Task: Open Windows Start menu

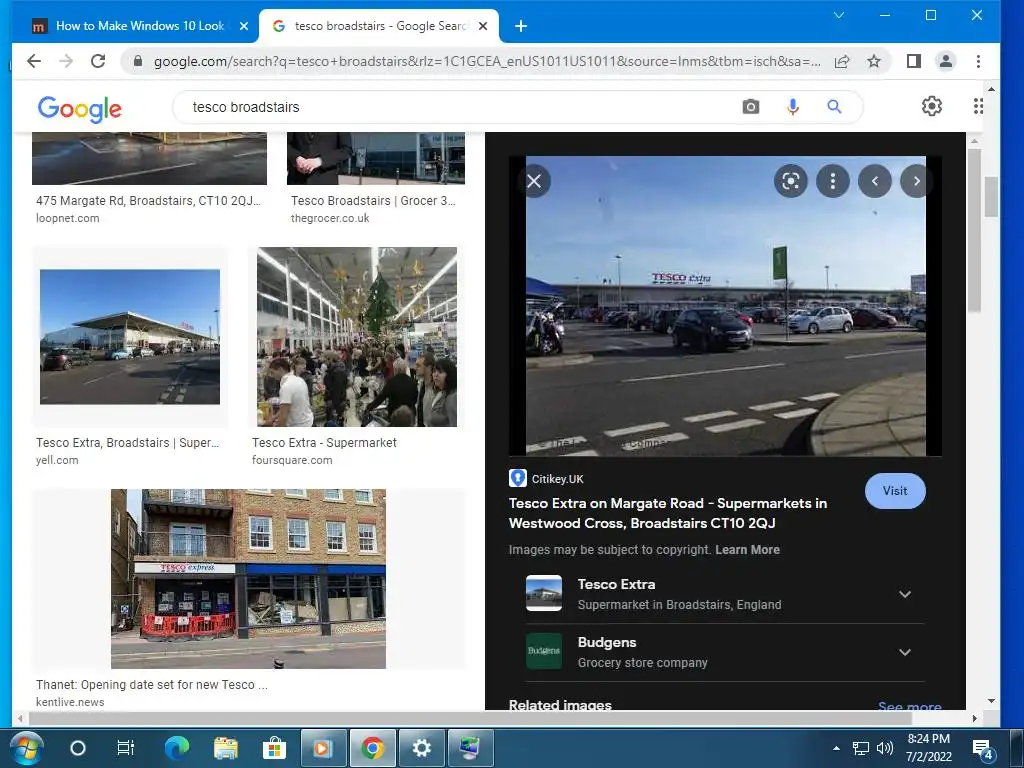Action: pos(27,748)
